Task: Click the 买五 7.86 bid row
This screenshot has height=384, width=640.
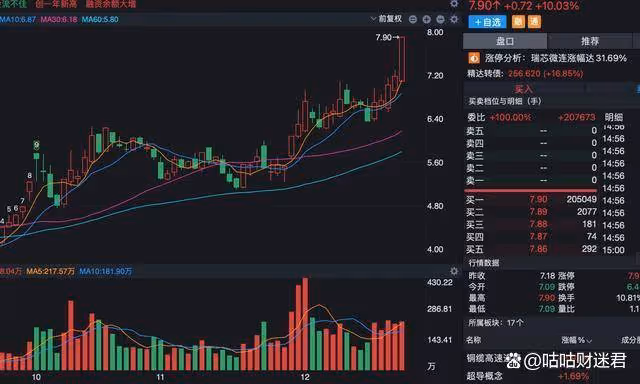Action: [531, 249]
